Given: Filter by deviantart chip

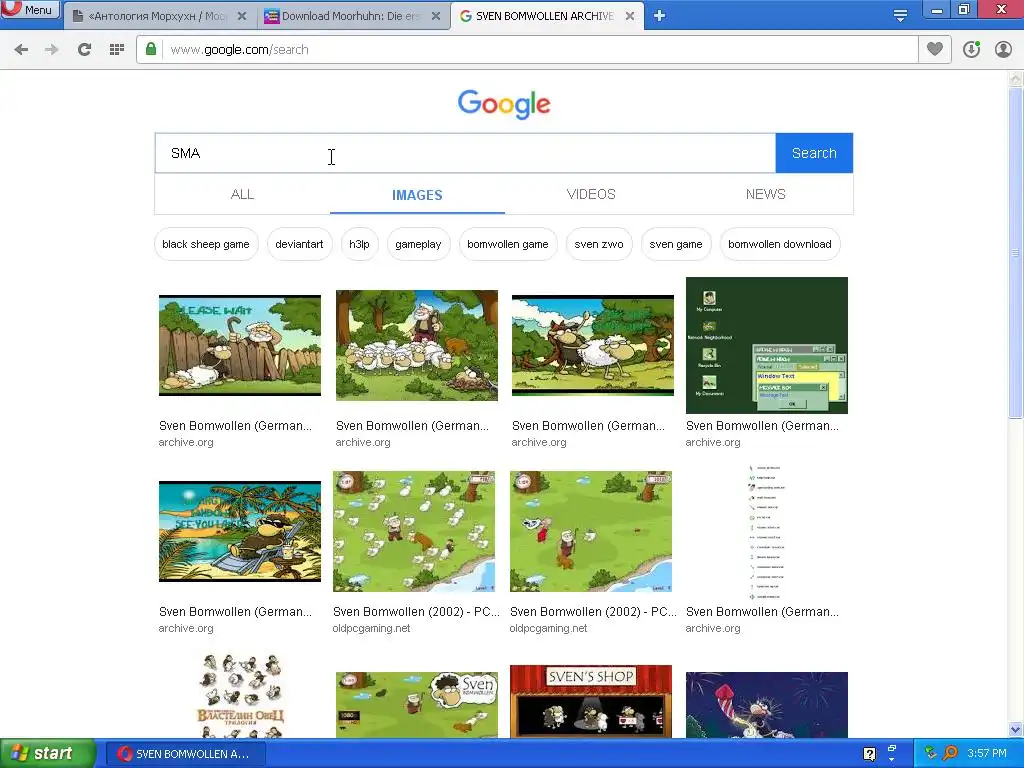Looking at the screenshot, I should pos(299,244).
